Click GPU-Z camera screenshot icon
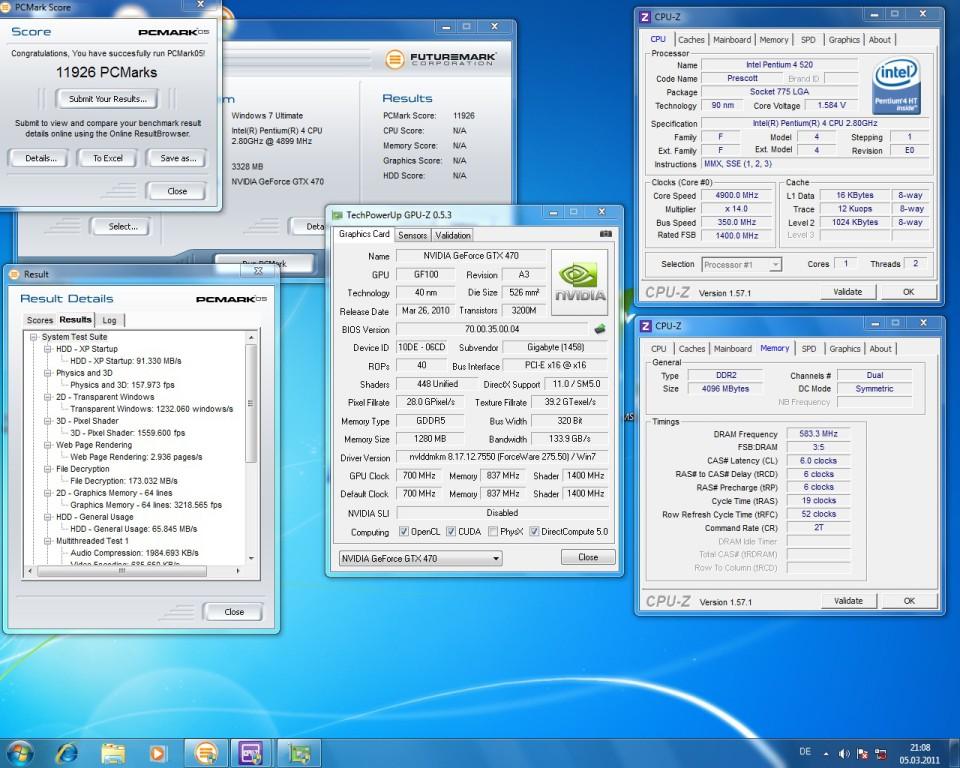Screen dimensions: 960x768 pos(605,233)
